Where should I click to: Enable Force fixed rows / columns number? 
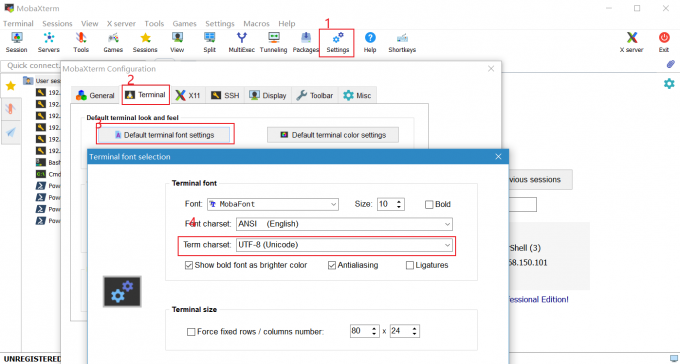pos(191,332)
